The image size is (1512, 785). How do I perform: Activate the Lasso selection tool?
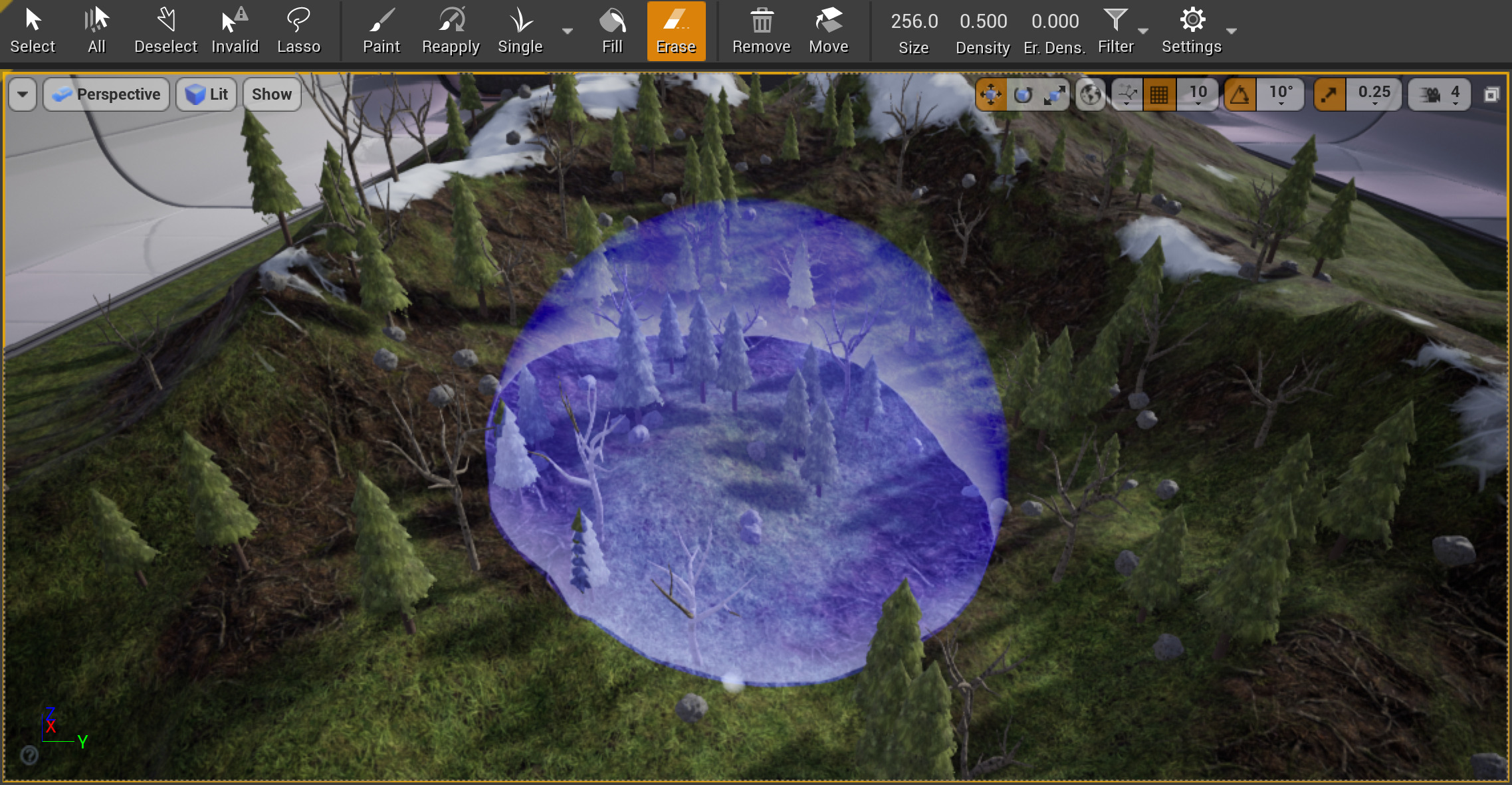299,30
